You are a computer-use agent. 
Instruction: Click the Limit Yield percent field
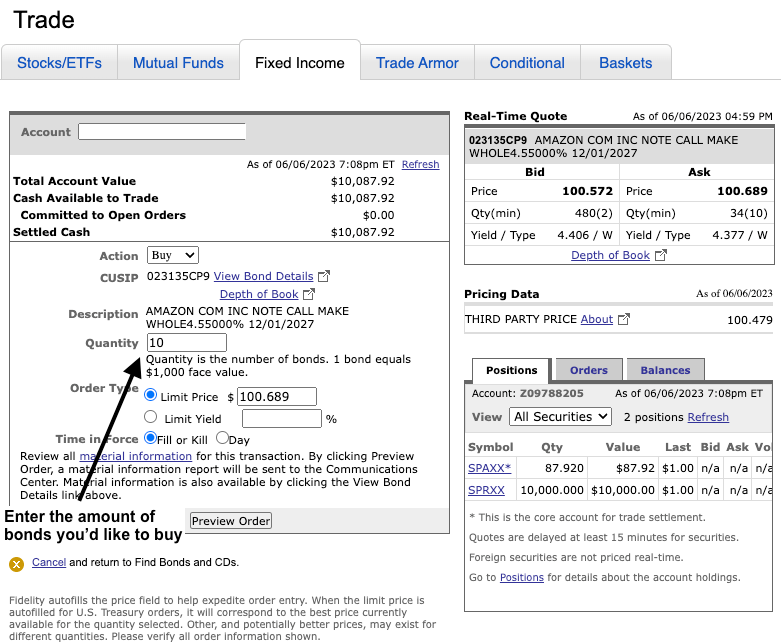(x=282, y=418)
